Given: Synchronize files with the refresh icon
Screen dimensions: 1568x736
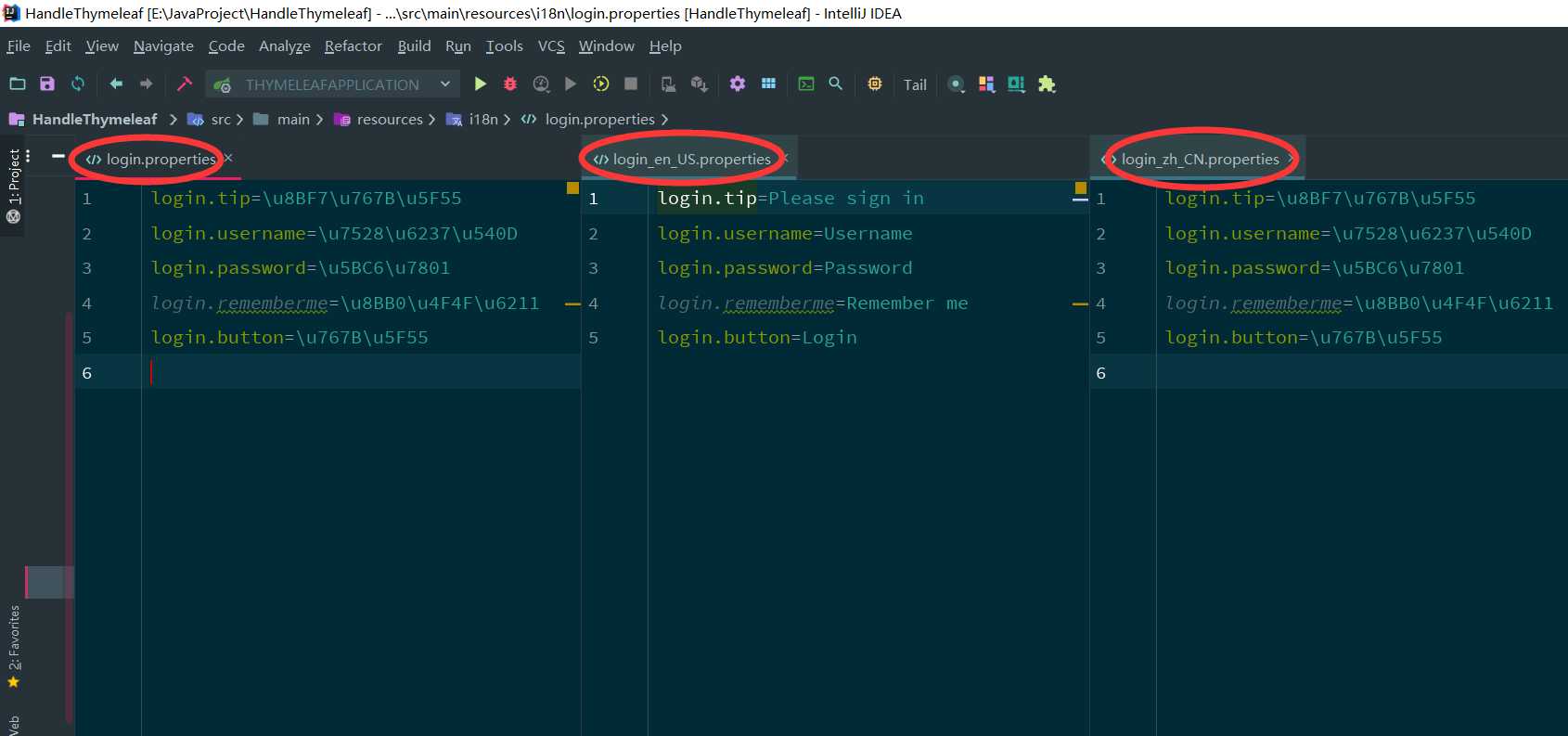Looking at the screenshot, I should [x=78, y=84].
